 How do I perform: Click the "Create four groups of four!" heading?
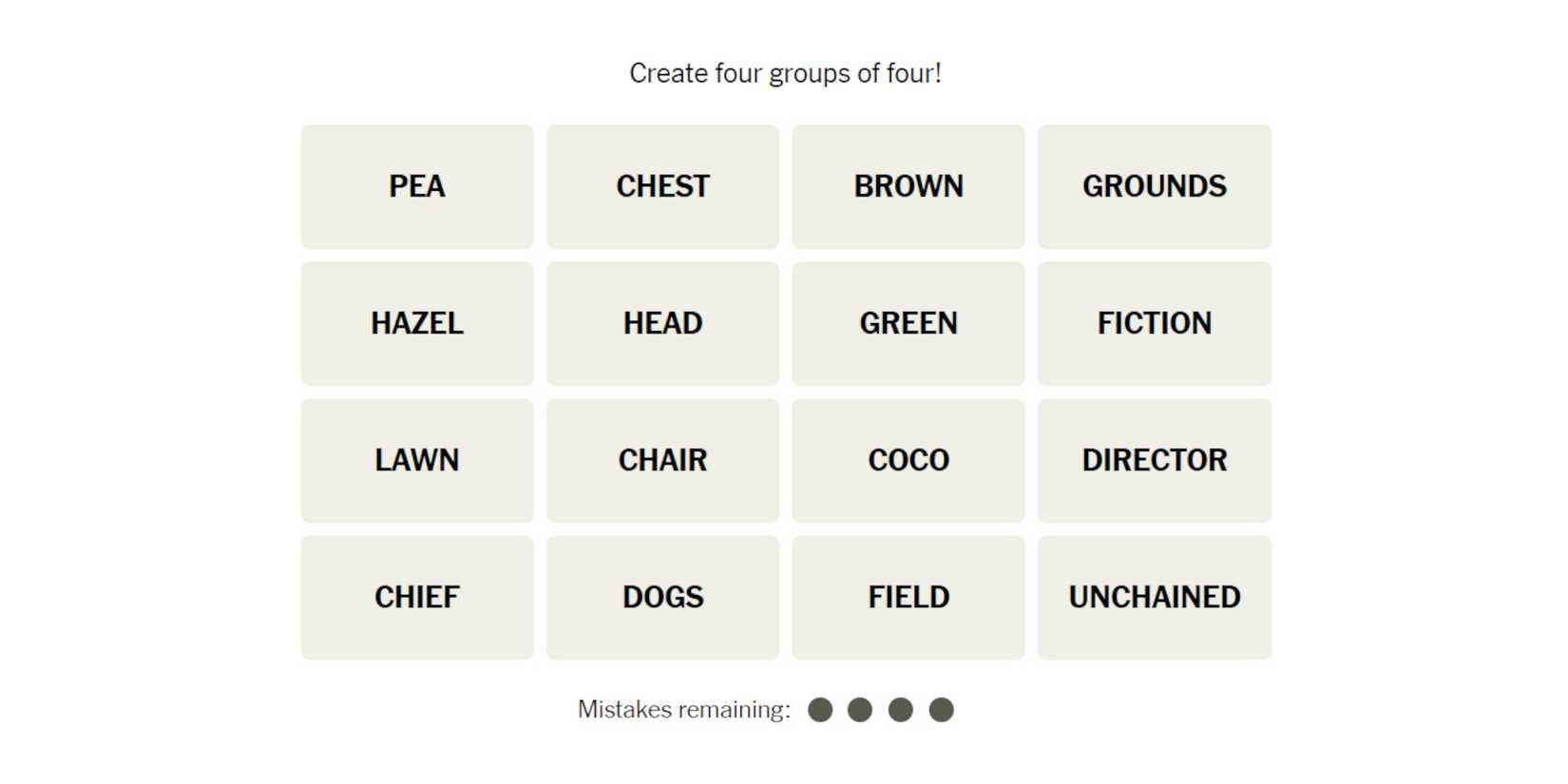click(x=785, y=73)
